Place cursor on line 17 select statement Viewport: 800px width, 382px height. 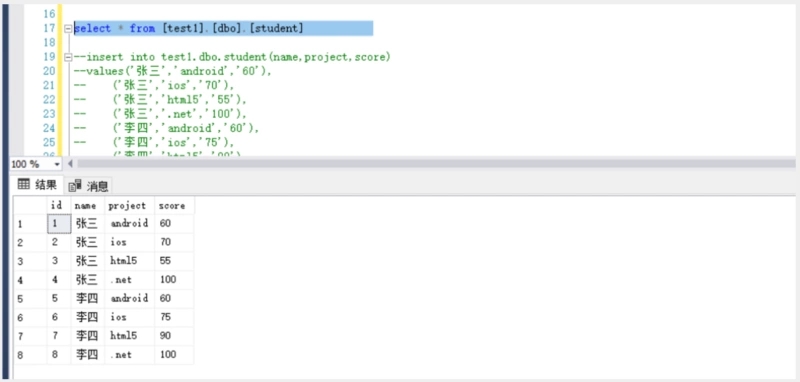(189, 29)
